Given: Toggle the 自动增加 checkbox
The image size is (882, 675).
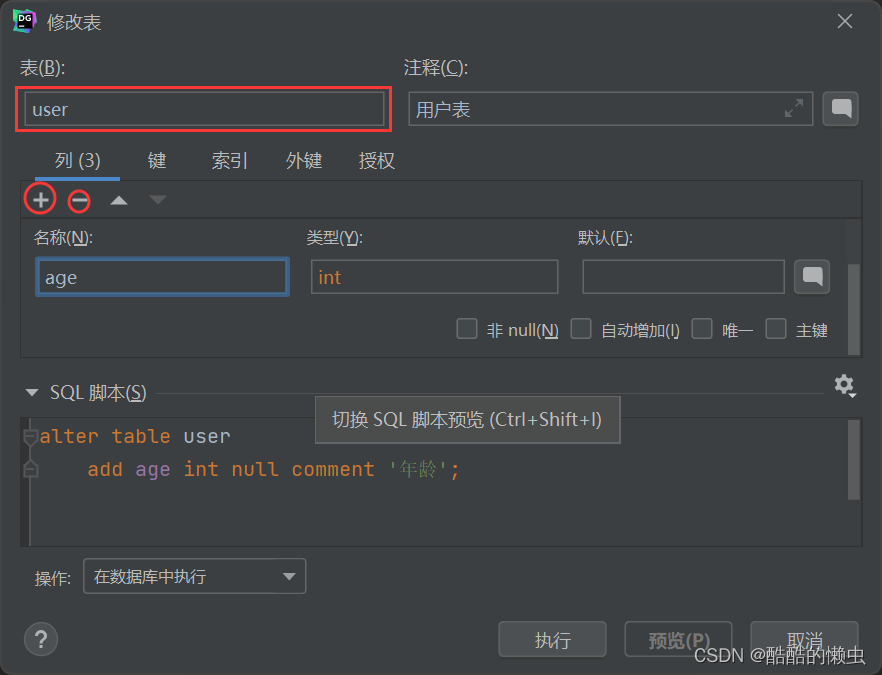Looking at the screenshot, I should click(581, 329).
